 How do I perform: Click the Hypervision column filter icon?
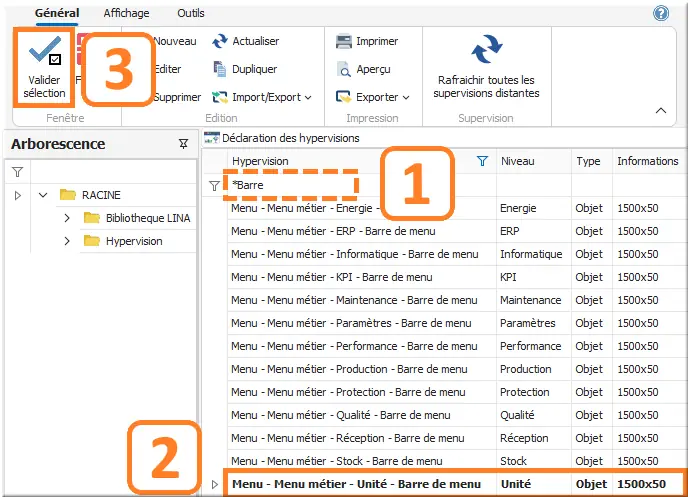(x=482, y=161)
